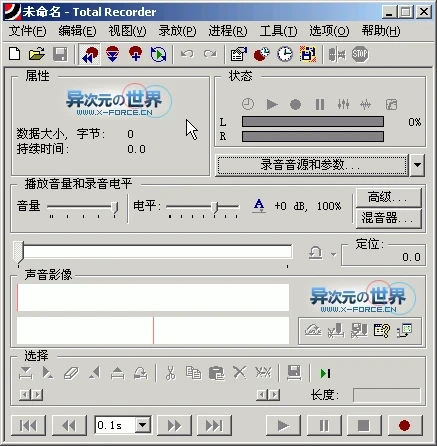Open the 文件(F) menu
Screen dimensions: 437x446
point(27,31)
